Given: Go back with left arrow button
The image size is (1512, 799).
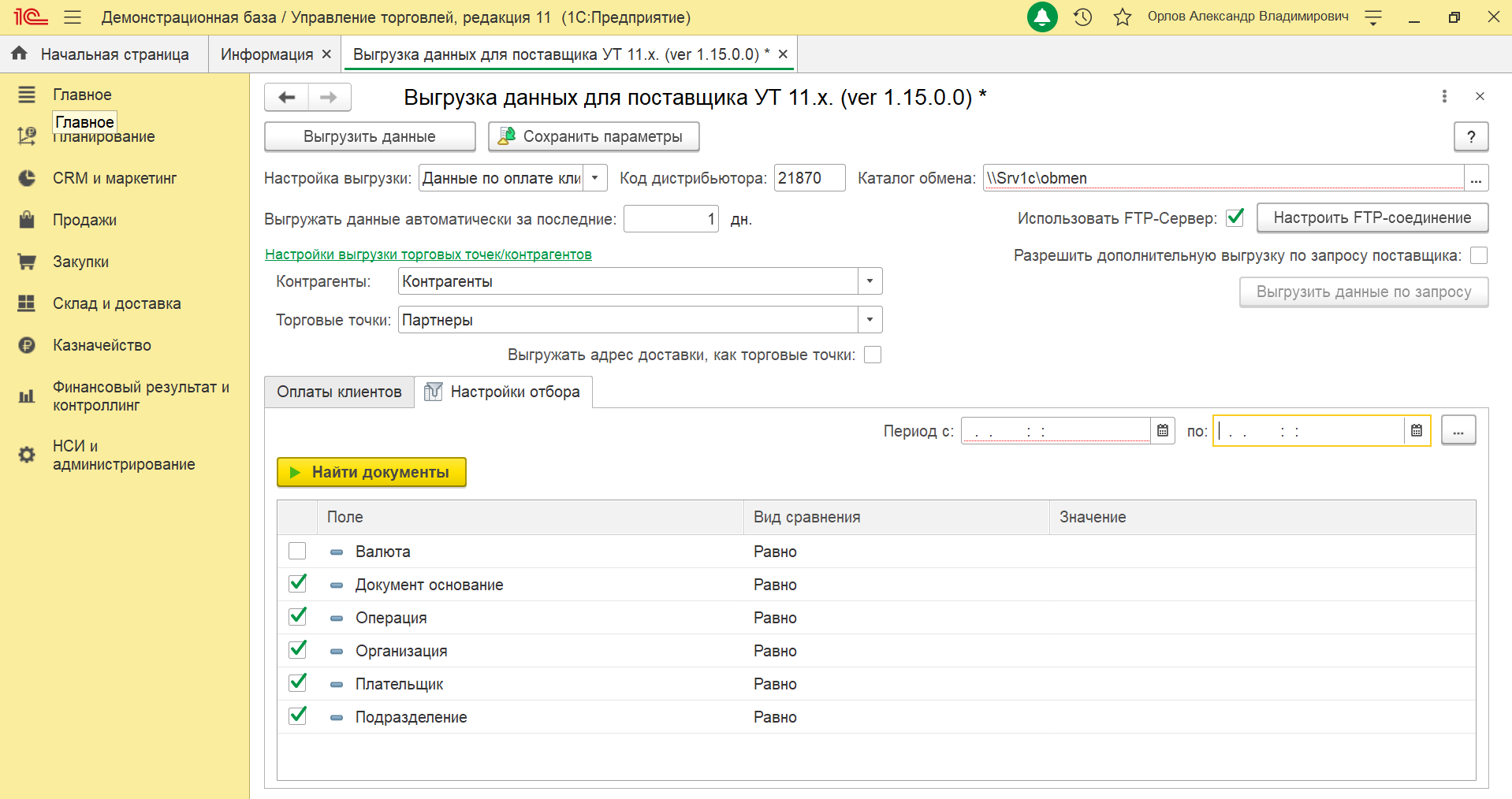Looking at the screenshot, I should pos(286,97).
